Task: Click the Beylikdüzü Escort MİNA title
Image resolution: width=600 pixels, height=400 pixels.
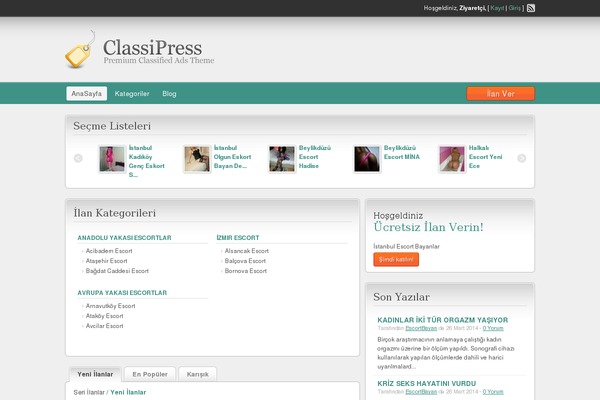Action: pos(402,152)
